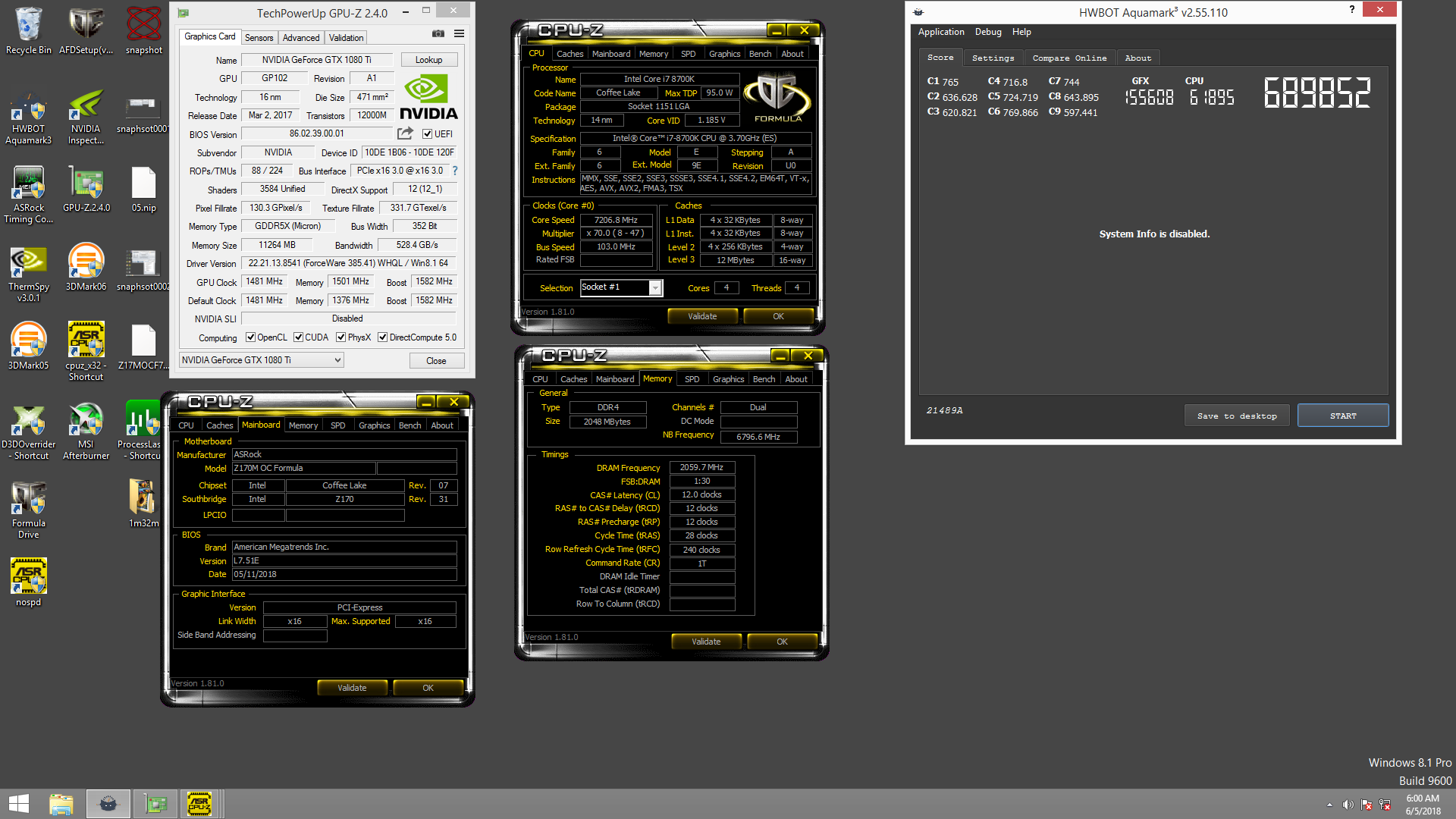1456x819 pixels.
Task: Open Help menu in Aquamark
Action: click(1021, 32)
